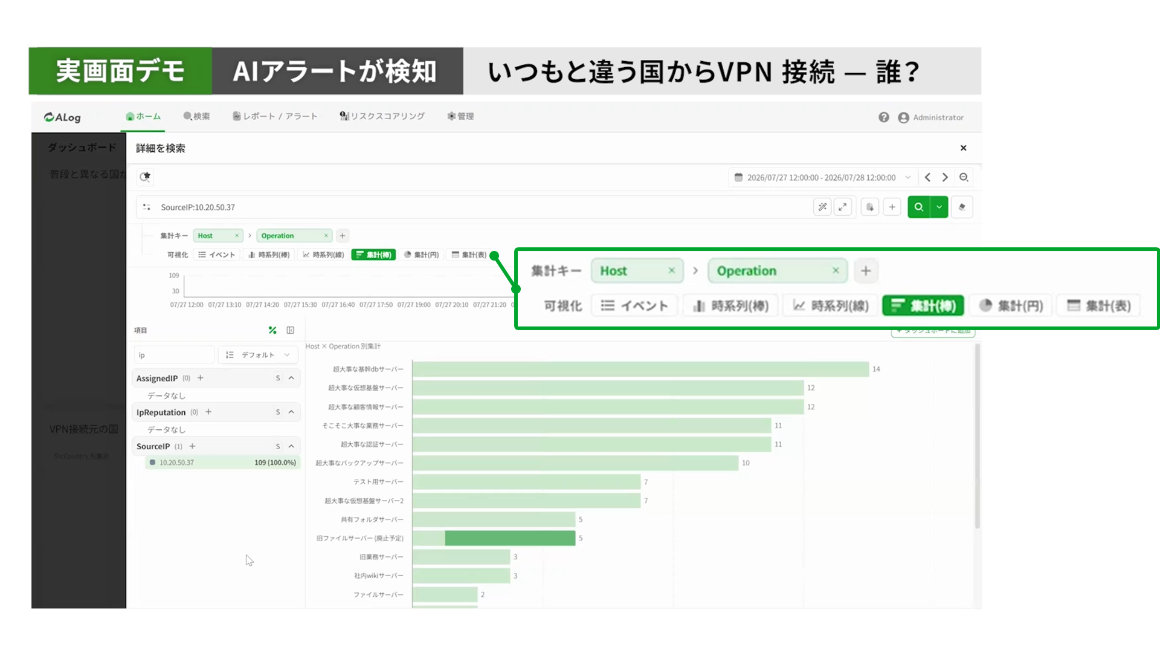Collapse the IpReputation section chevron
Screen dimensions: 1160x653
pyautogui.click(x=291, y=412)
